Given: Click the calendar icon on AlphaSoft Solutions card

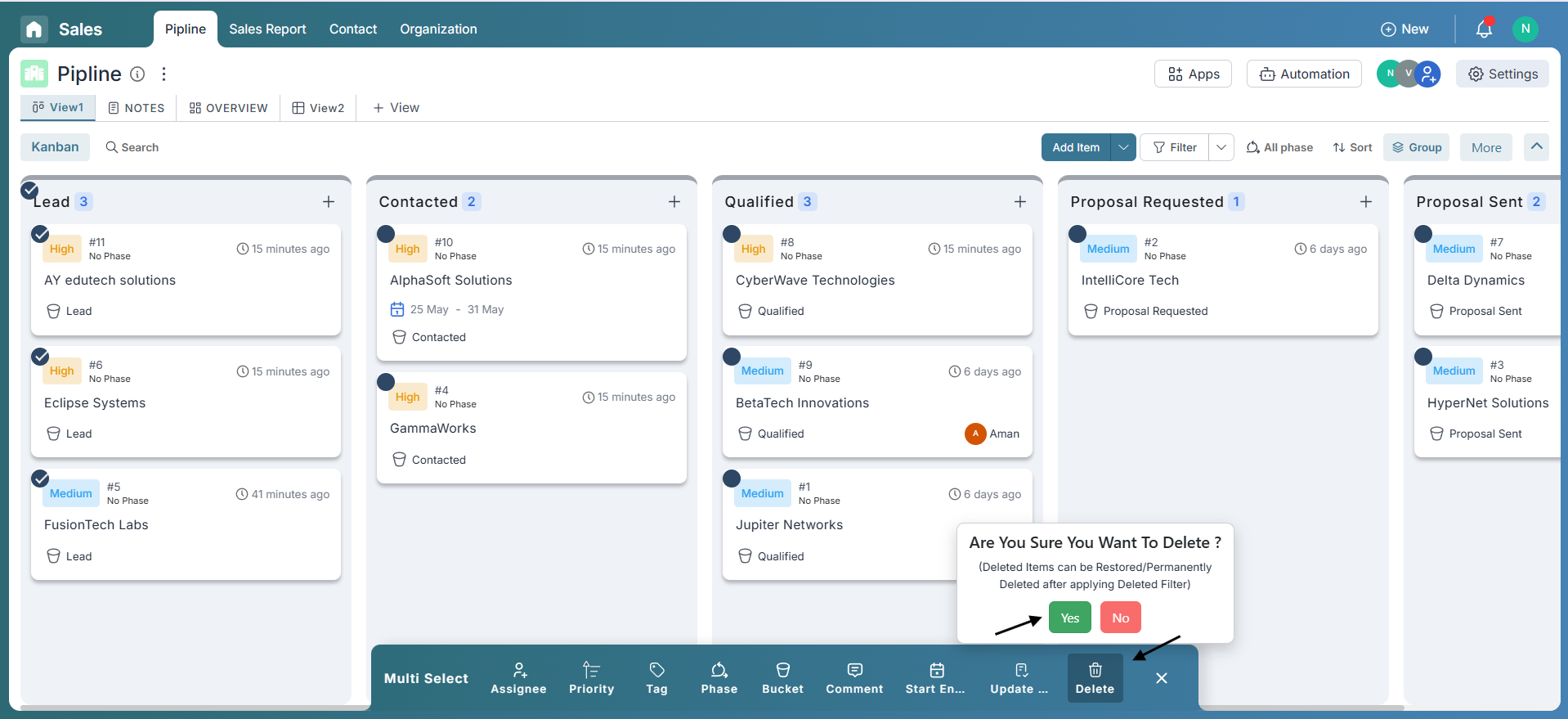Looking at the screenshot, I should (397, 309).
